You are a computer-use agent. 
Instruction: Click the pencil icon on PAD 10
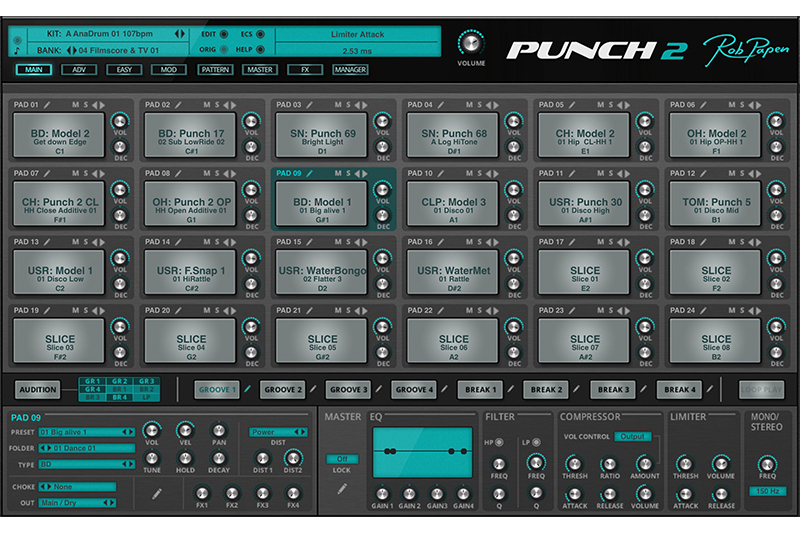pos(441,173)
